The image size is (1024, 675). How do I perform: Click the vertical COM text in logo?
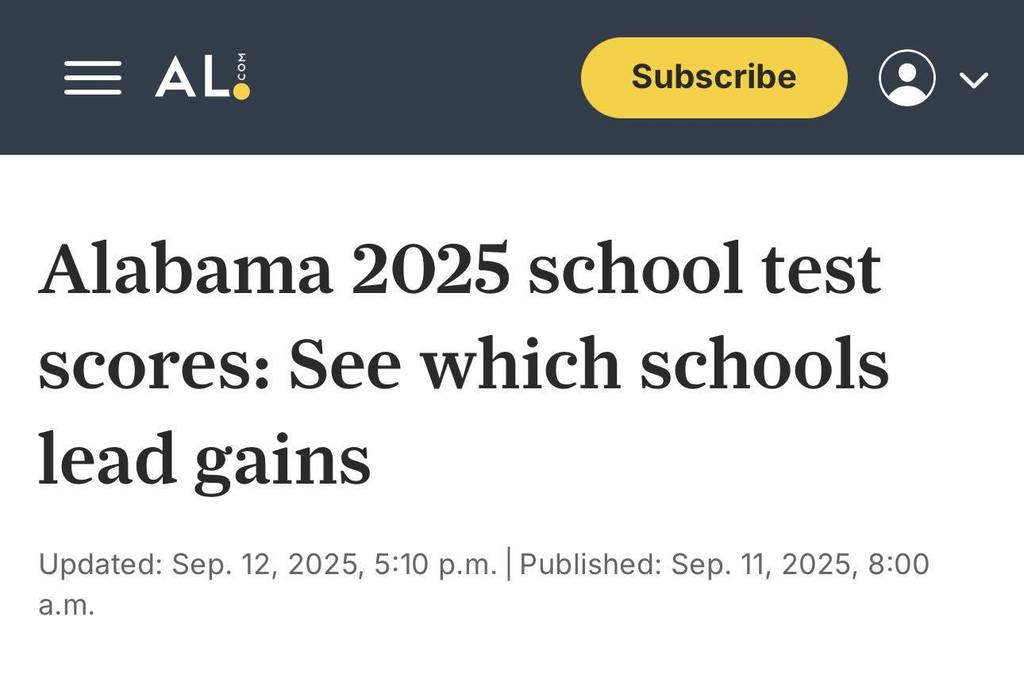tap(240, 67)
